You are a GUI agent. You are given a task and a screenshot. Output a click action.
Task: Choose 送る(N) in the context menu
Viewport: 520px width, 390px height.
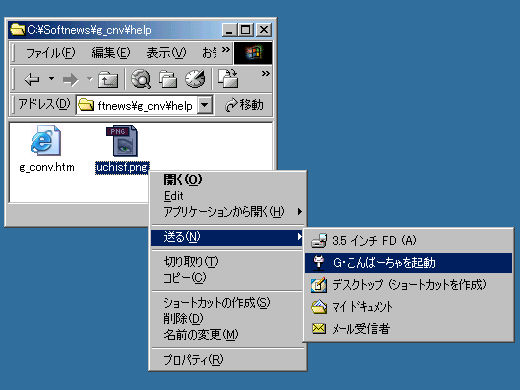point(228,237)
